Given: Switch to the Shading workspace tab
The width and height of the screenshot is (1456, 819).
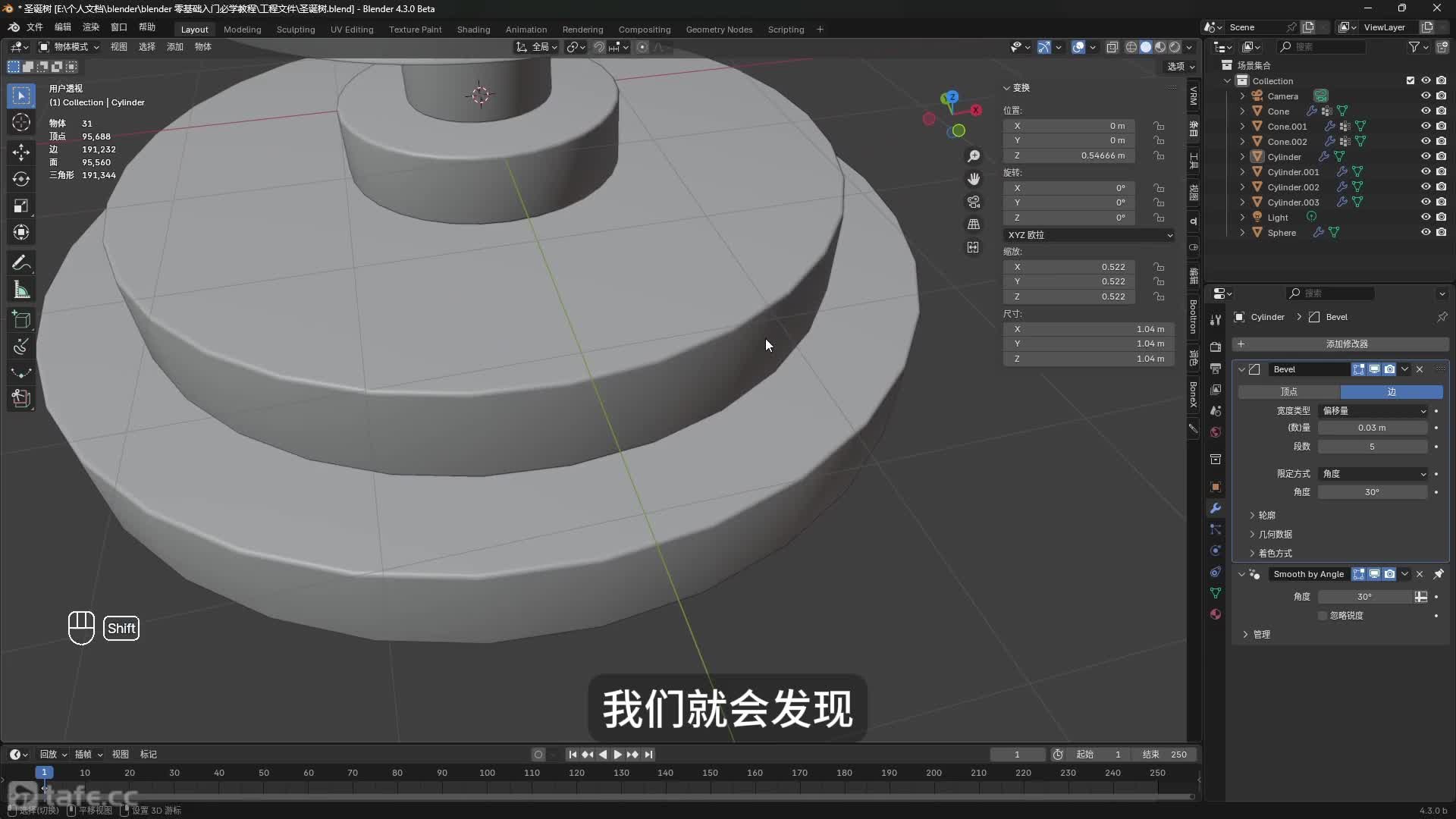Looking at the screenshot, I should pos(473,30).
